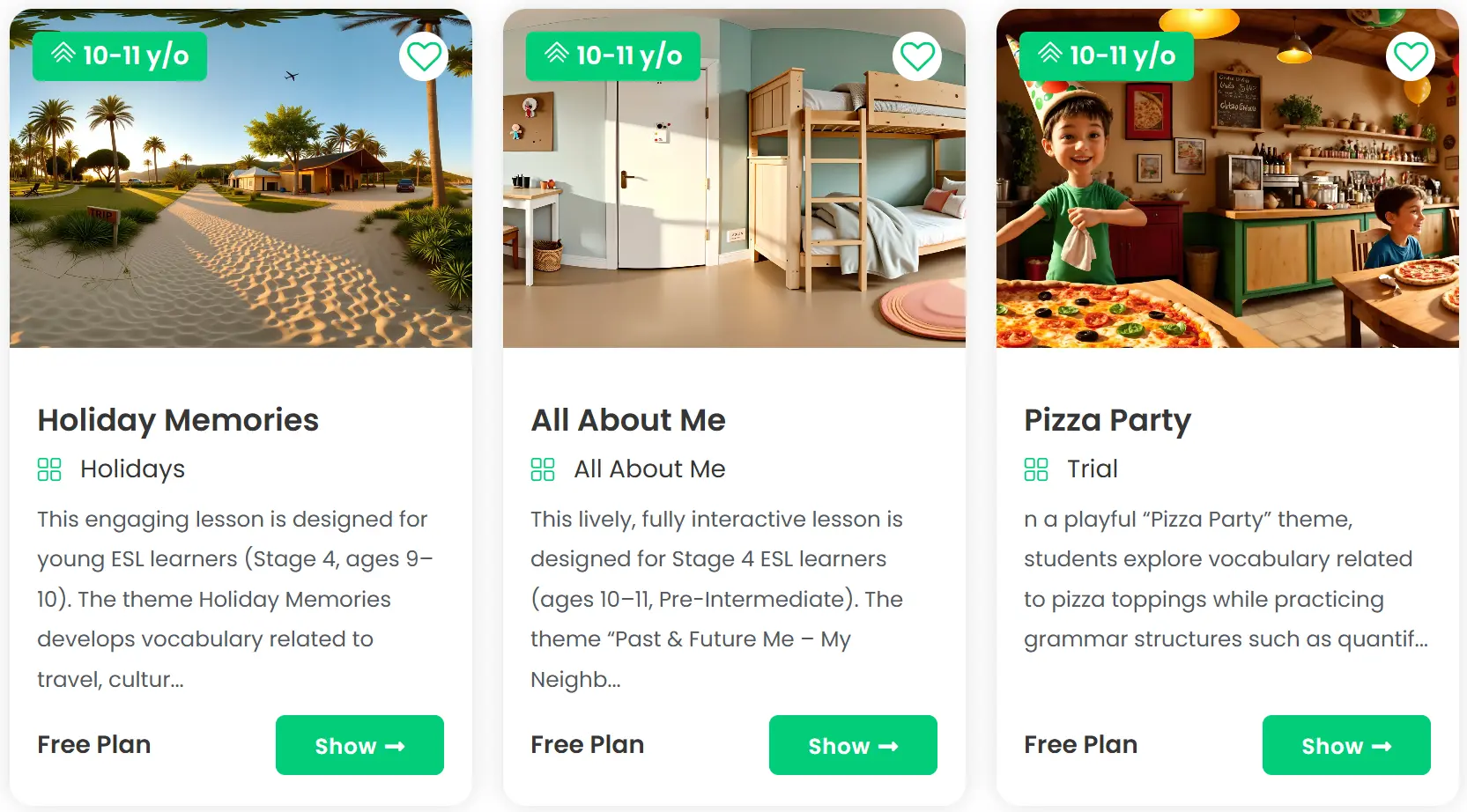Screen dimensions: 1467x812
Task: Click the 10-11 y/o age badge on Holiday Memories
Action: pos(120,56)
